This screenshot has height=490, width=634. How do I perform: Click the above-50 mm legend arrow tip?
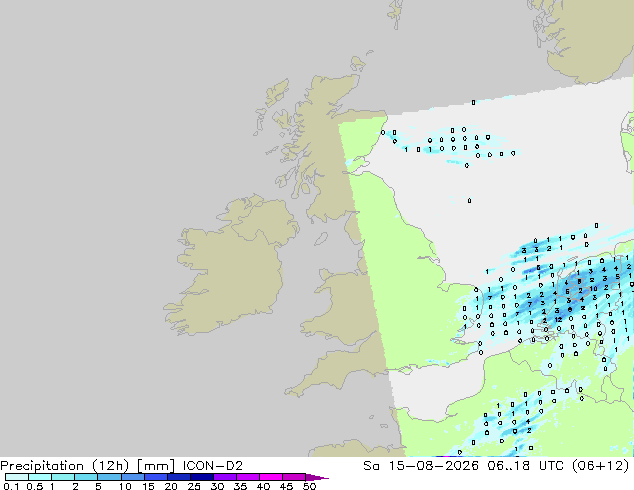pos(318,477)
